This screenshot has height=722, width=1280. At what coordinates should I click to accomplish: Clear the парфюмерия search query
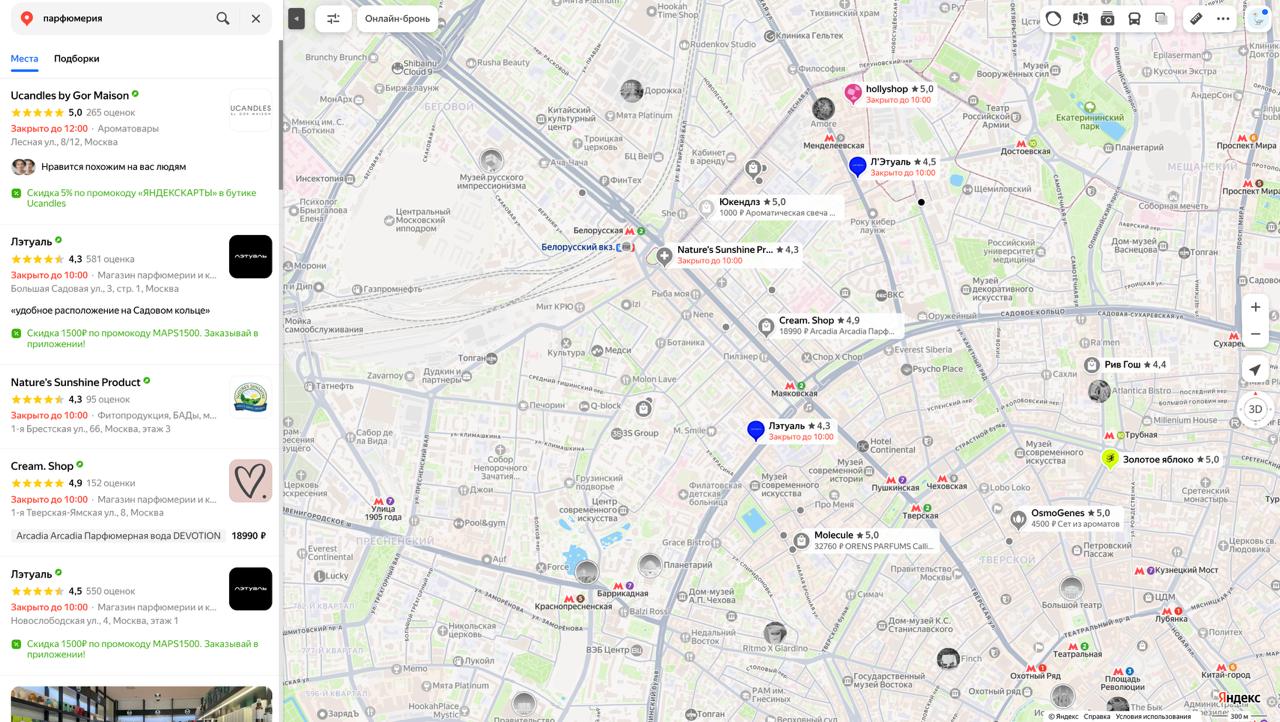(256, 18)
